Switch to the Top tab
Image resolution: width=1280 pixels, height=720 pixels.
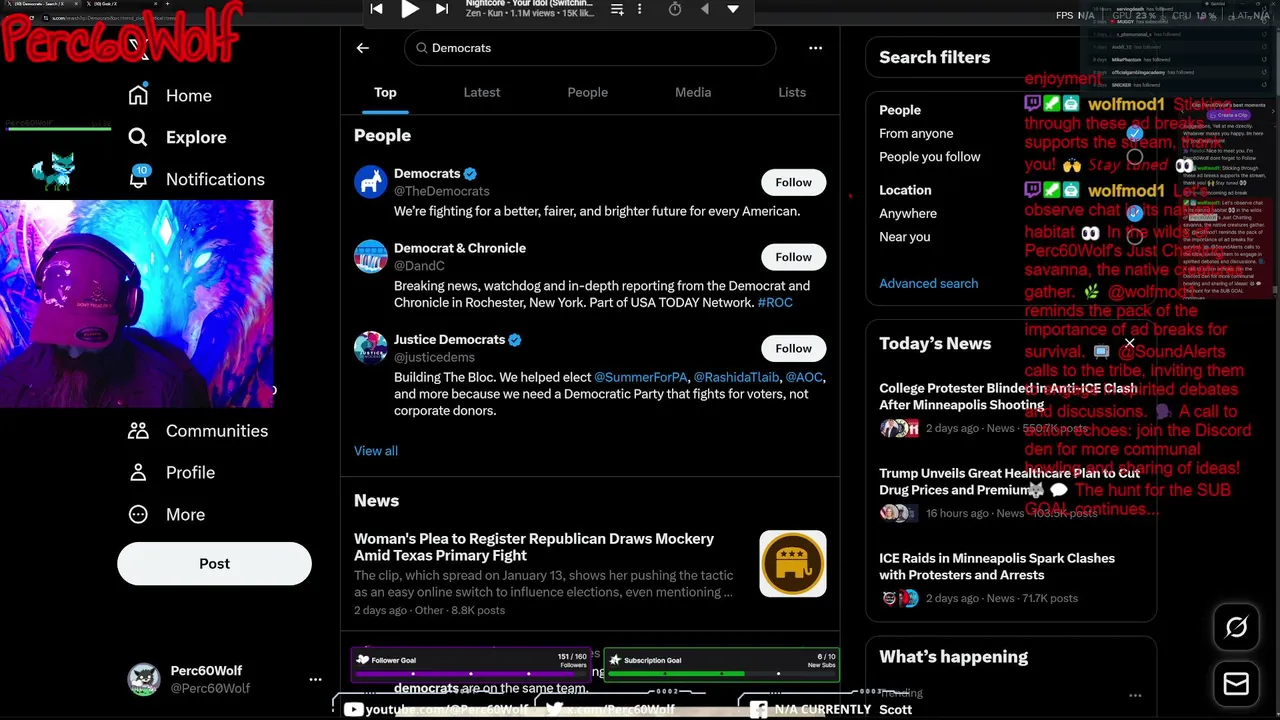[x=385, y=92]
